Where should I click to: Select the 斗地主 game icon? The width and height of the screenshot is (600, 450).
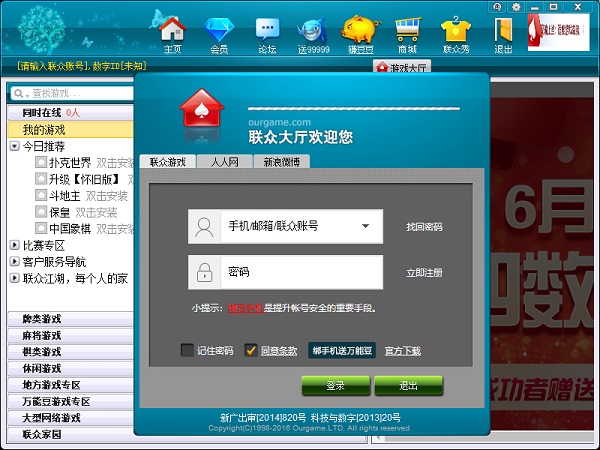(x=41, y=195)
